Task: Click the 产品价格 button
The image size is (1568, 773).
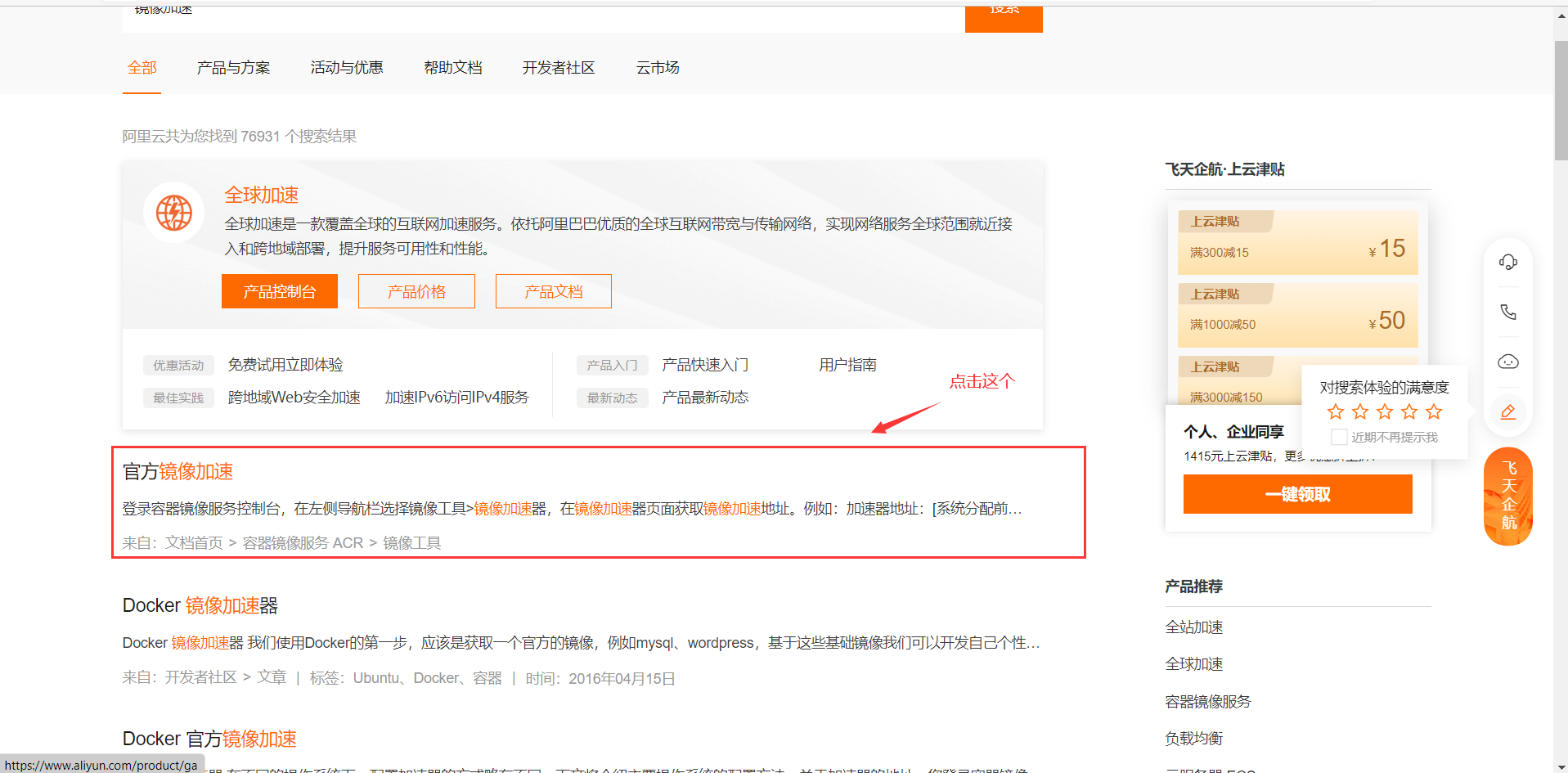Action: [416, 291]
